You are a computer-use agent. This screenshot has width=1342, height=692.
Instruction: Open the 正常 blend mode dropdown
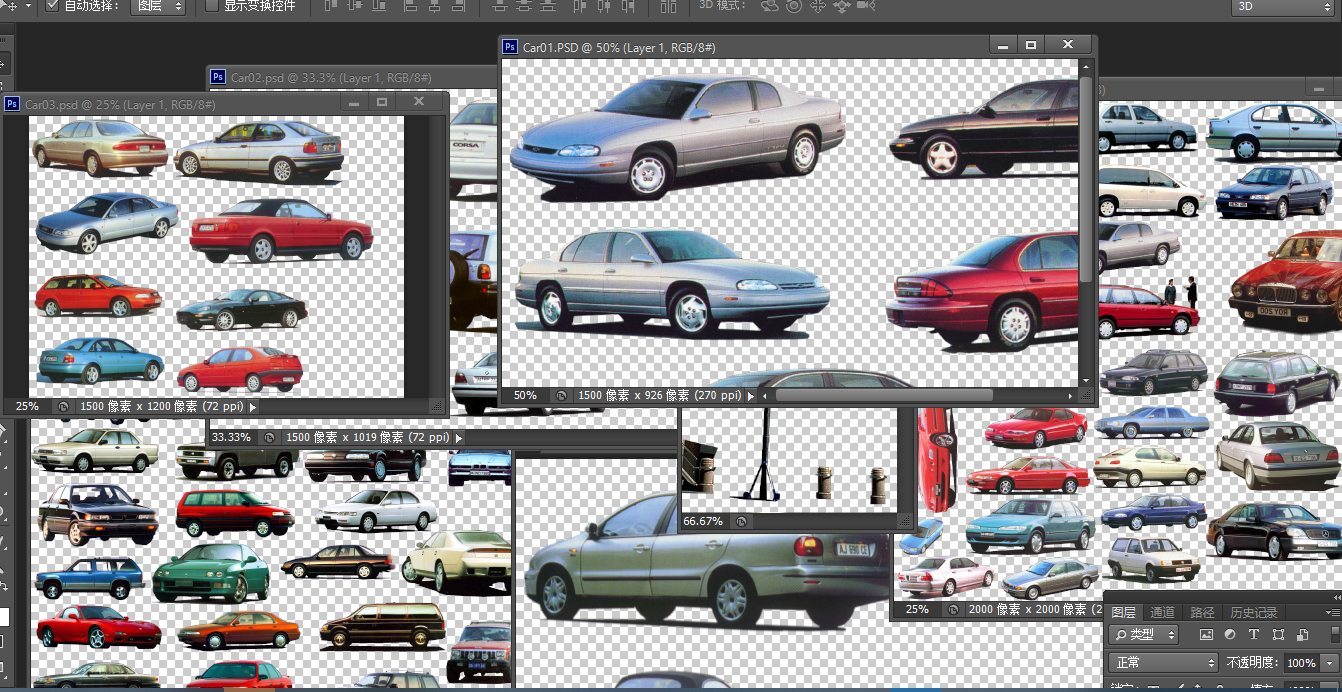[1162, 662]
